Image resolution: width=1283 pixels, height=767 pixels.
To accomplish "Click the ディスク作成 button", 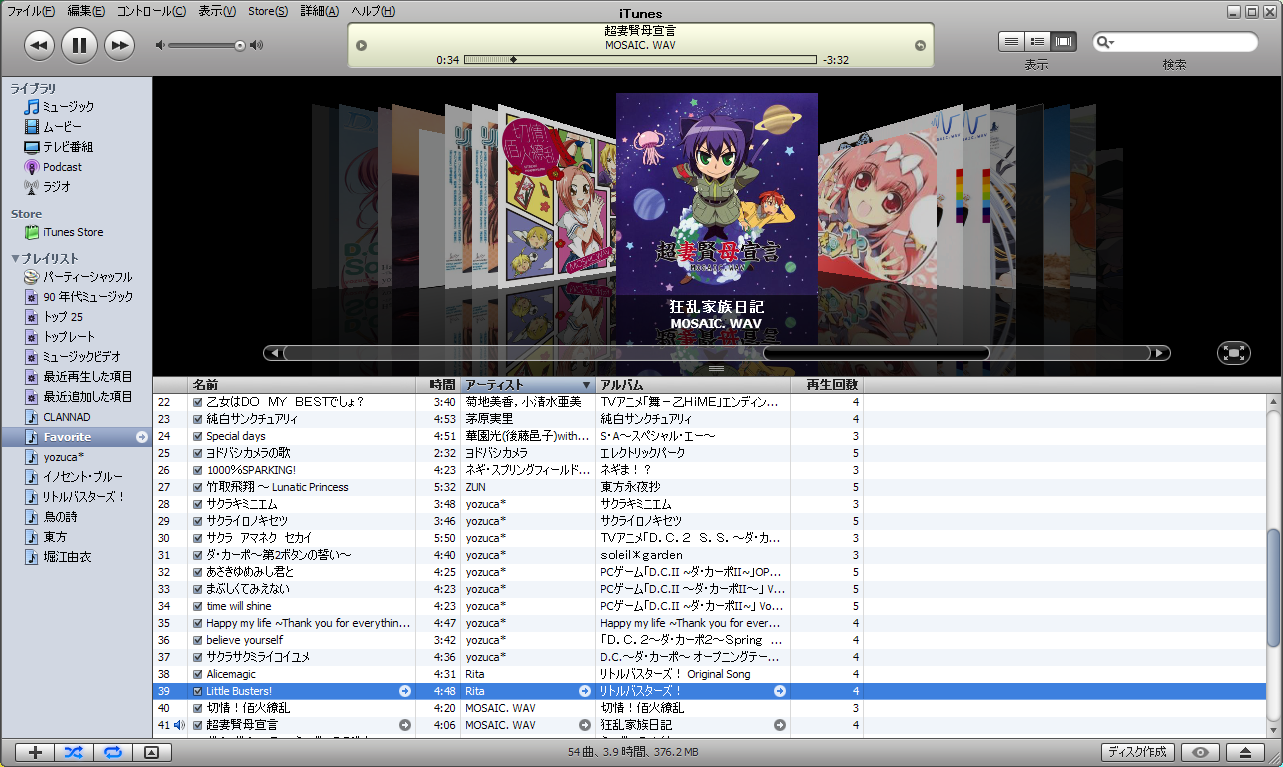I will (x=1137, y=752).
